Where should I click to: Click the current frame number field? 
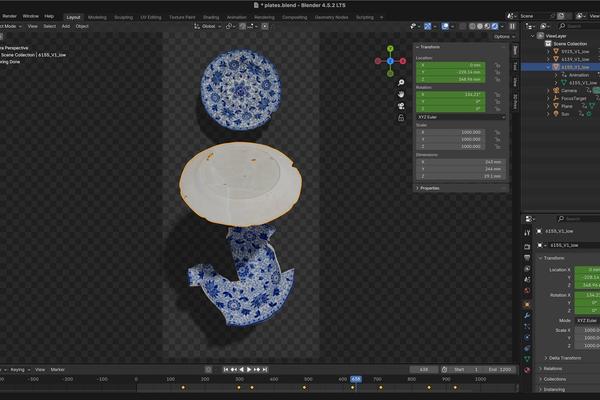point(424,369)
